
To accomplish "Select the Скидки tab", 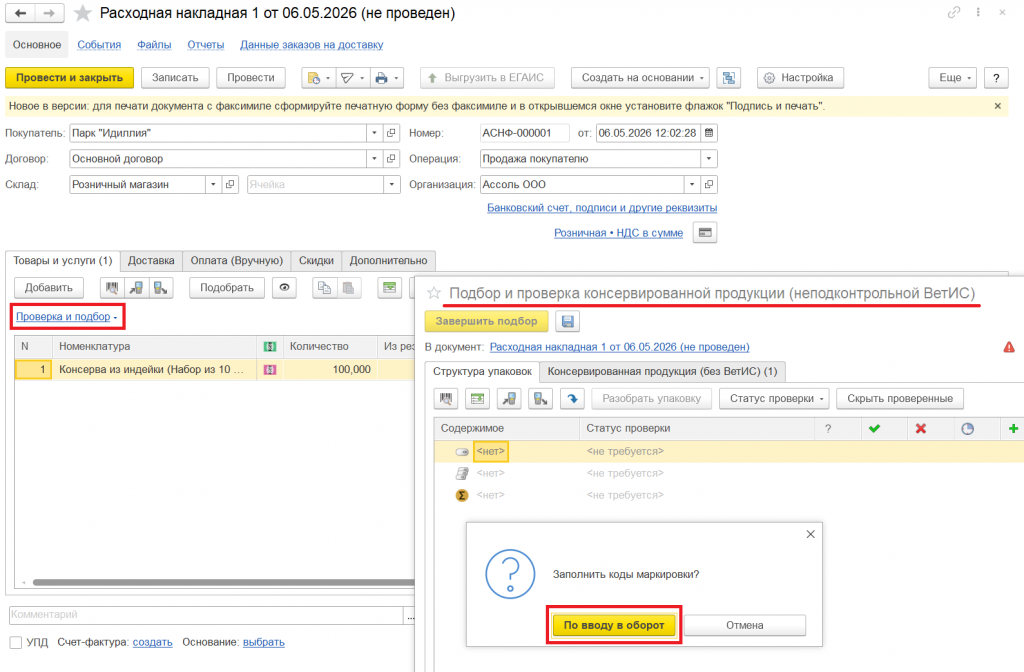I will tap(316, 261).
